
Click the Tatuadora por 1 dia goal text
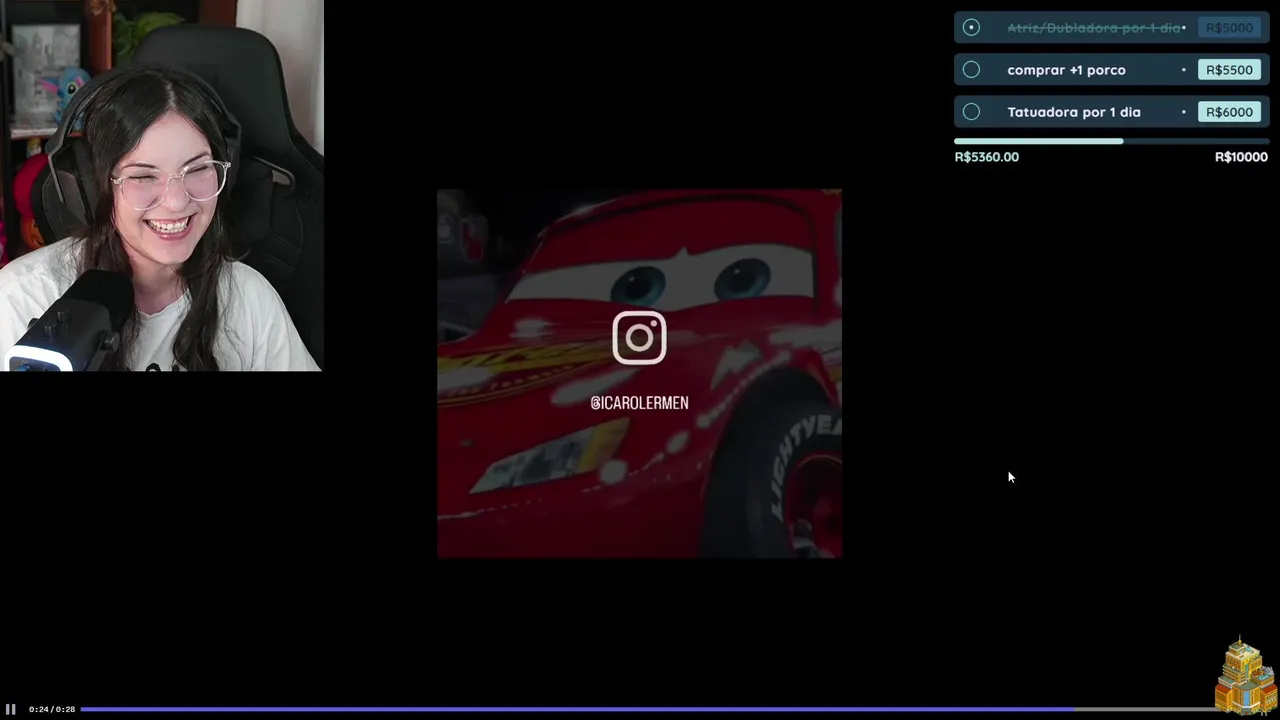pos(1074,112)
